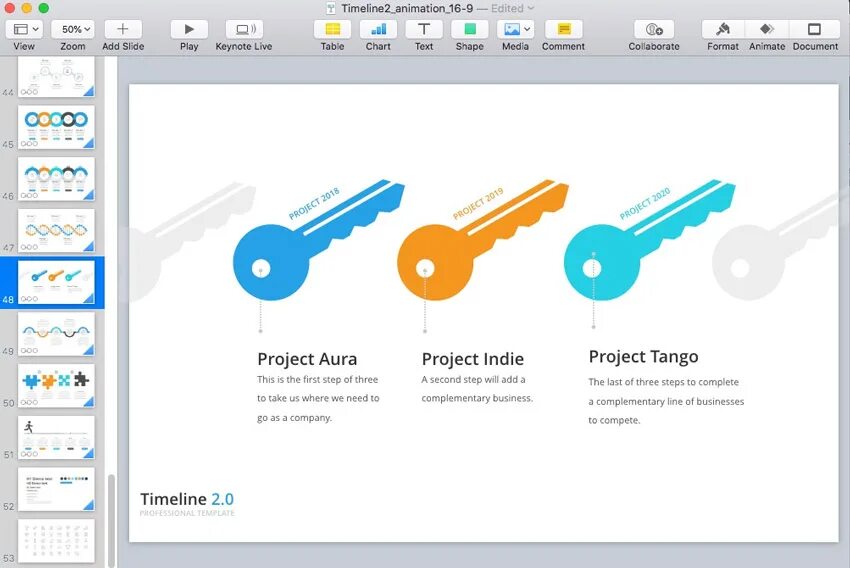Click the Timeline 2.0 title text
The image size is (850, 568).
[x=187, y=499]
